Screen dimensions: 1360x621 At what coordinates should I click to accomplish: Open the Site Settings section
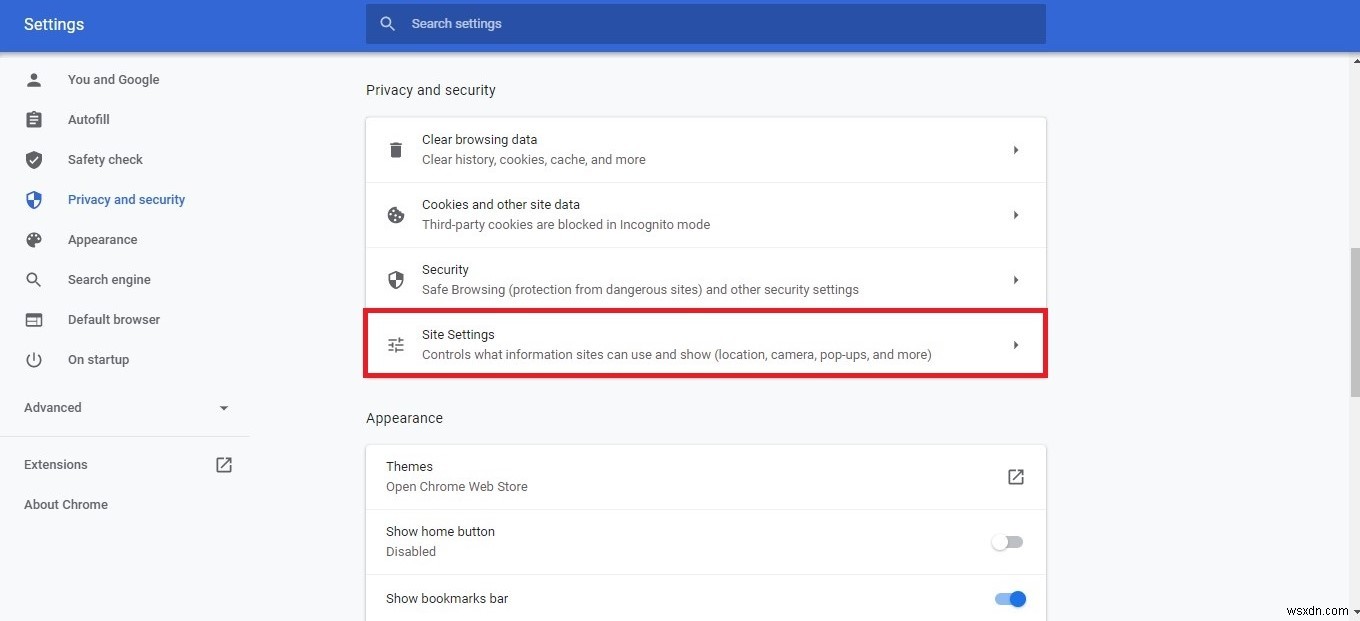tap(705, 344)
